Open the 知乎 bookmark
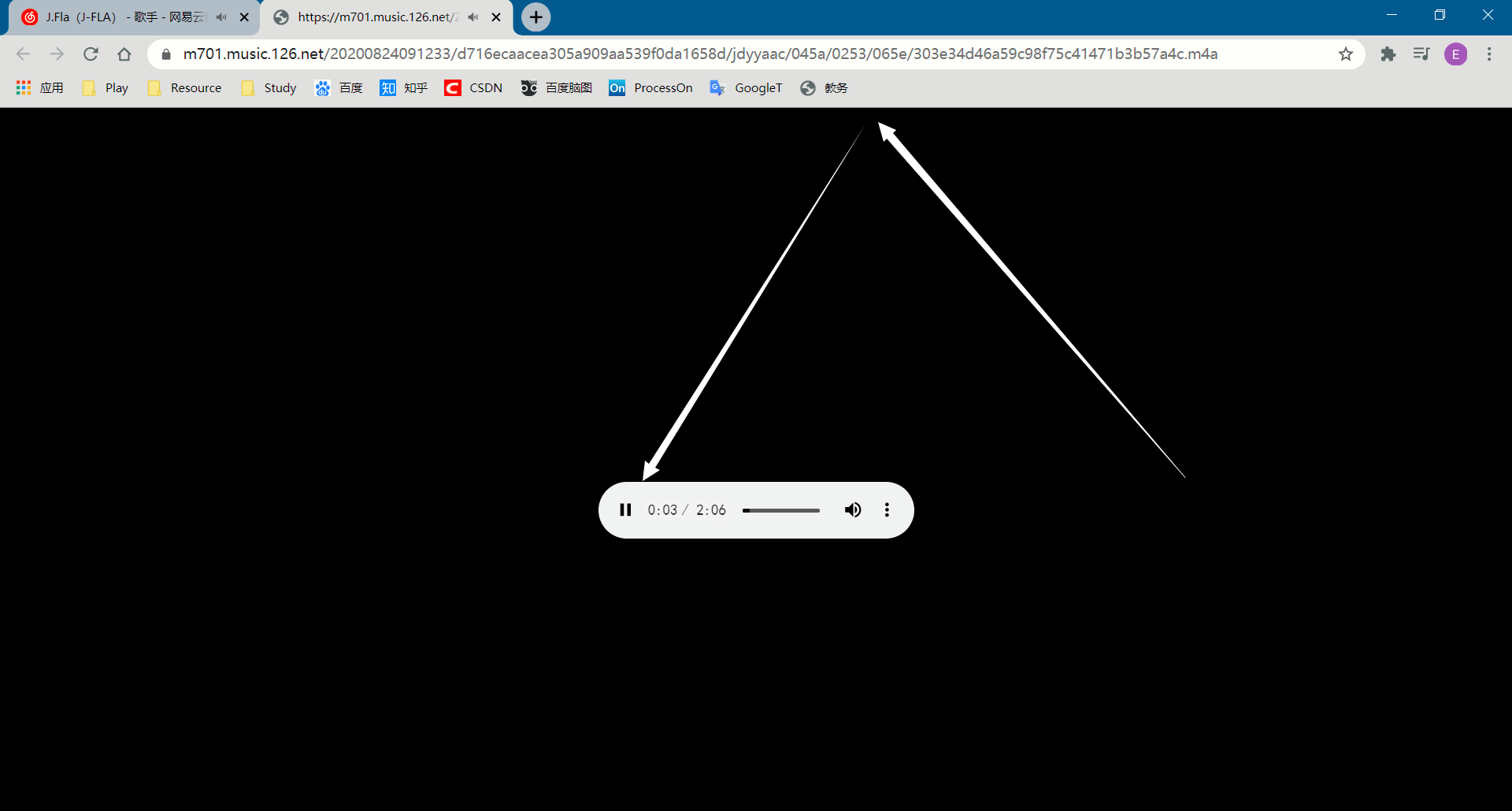The width and height of the screenshot is (1512, 811). tap(403, 88)
